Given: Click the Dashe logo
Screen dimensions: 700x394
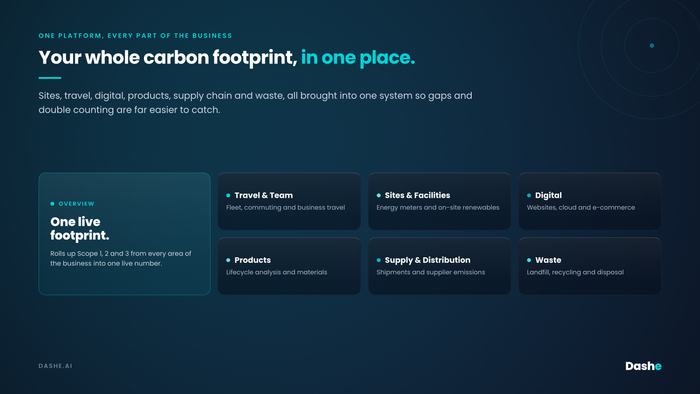Looking at the screenshot, I should tap(643, 366).
